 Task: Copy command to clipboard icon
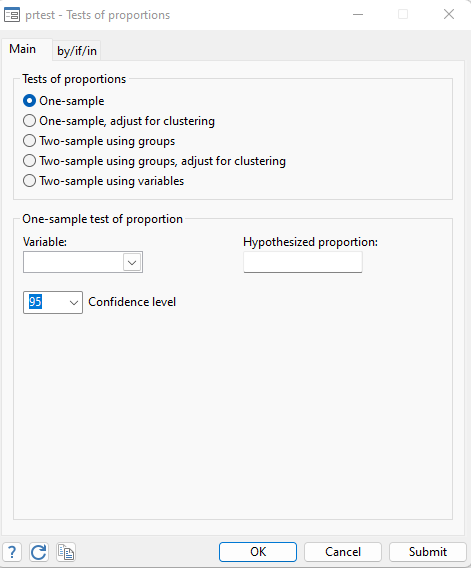[66, 552]
